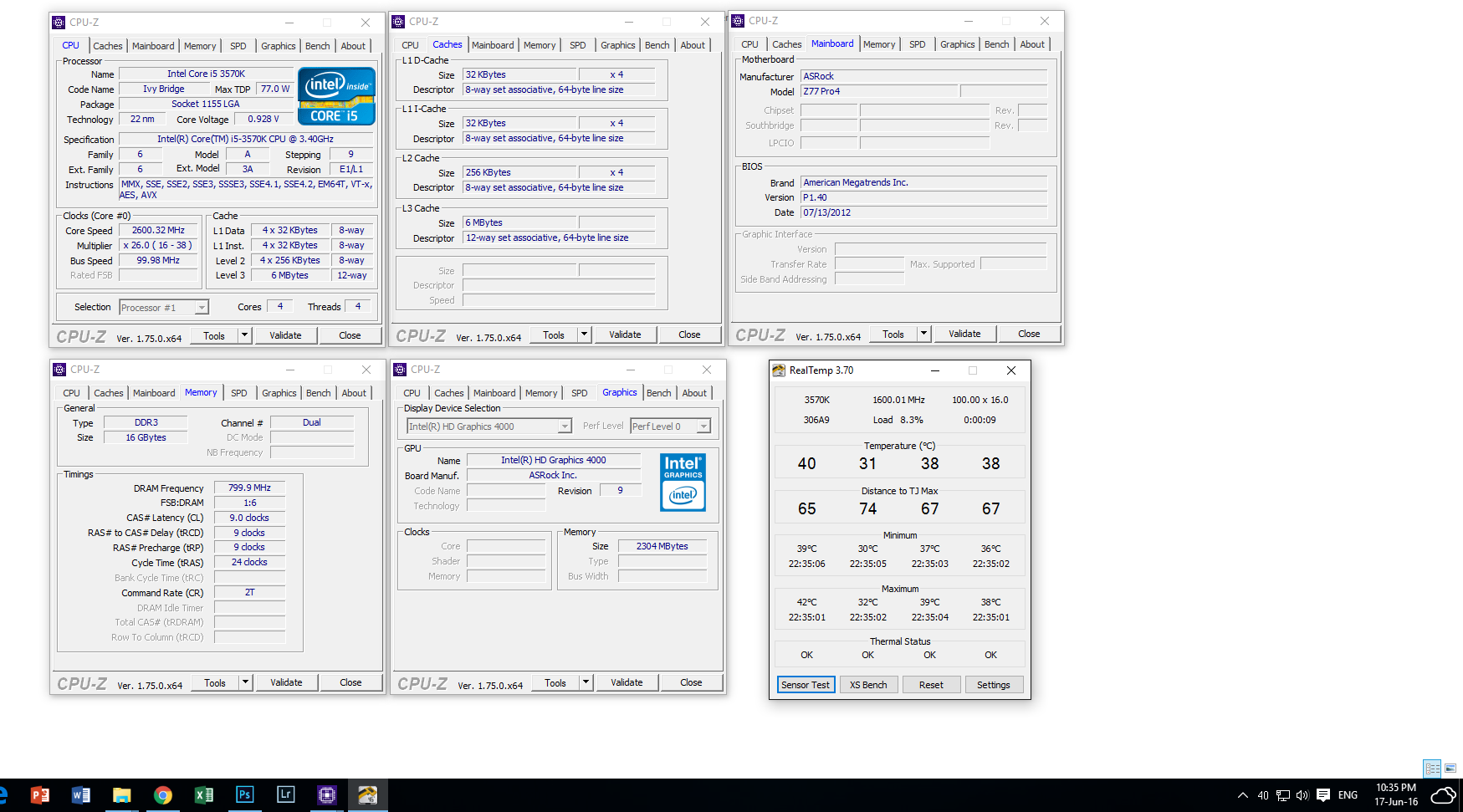This screenshot has height=812, width=1463.
Task: Click the Intel Core i5 3570K name field
Action: 206,74
